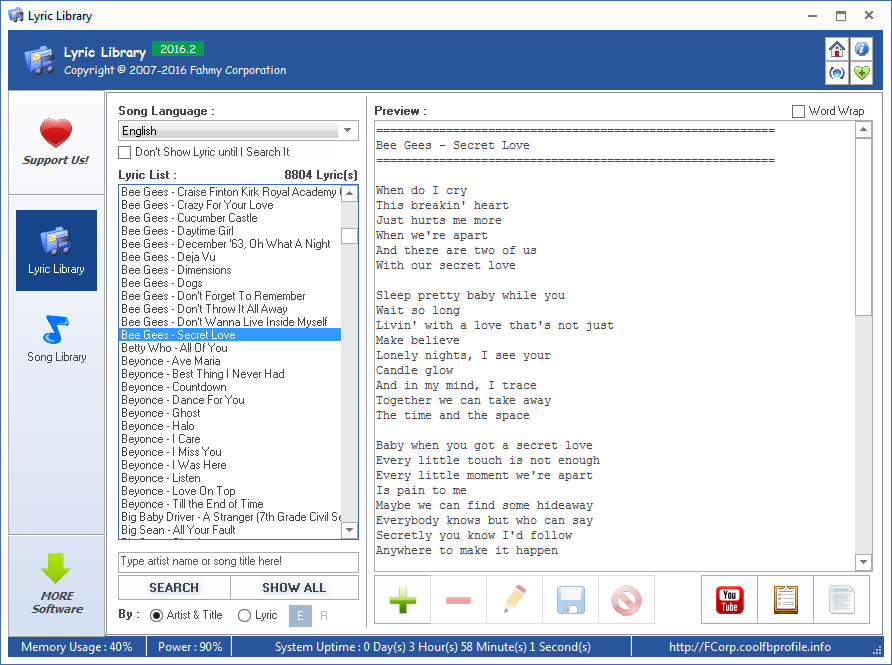Click the SEARCH button
Viewport: 892px width, 665px height.
pos(174,588)
